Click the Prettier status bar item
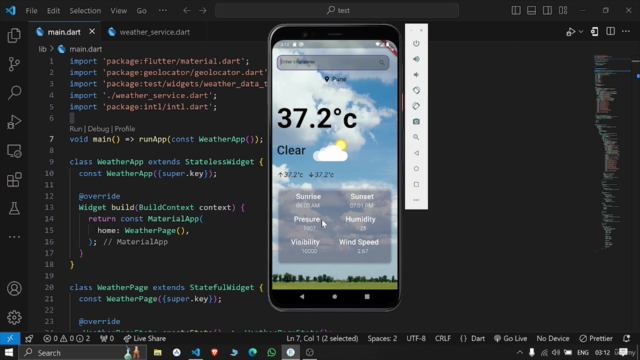 coord(596,338)
